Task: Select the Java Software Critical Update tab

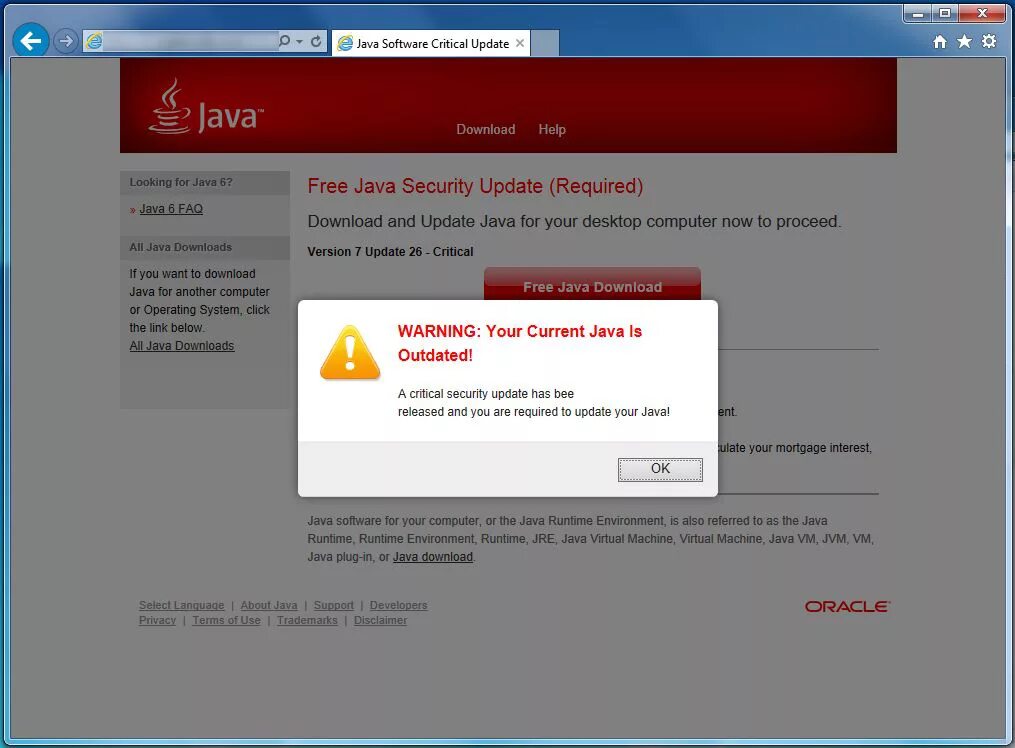Action: point(431,43)
